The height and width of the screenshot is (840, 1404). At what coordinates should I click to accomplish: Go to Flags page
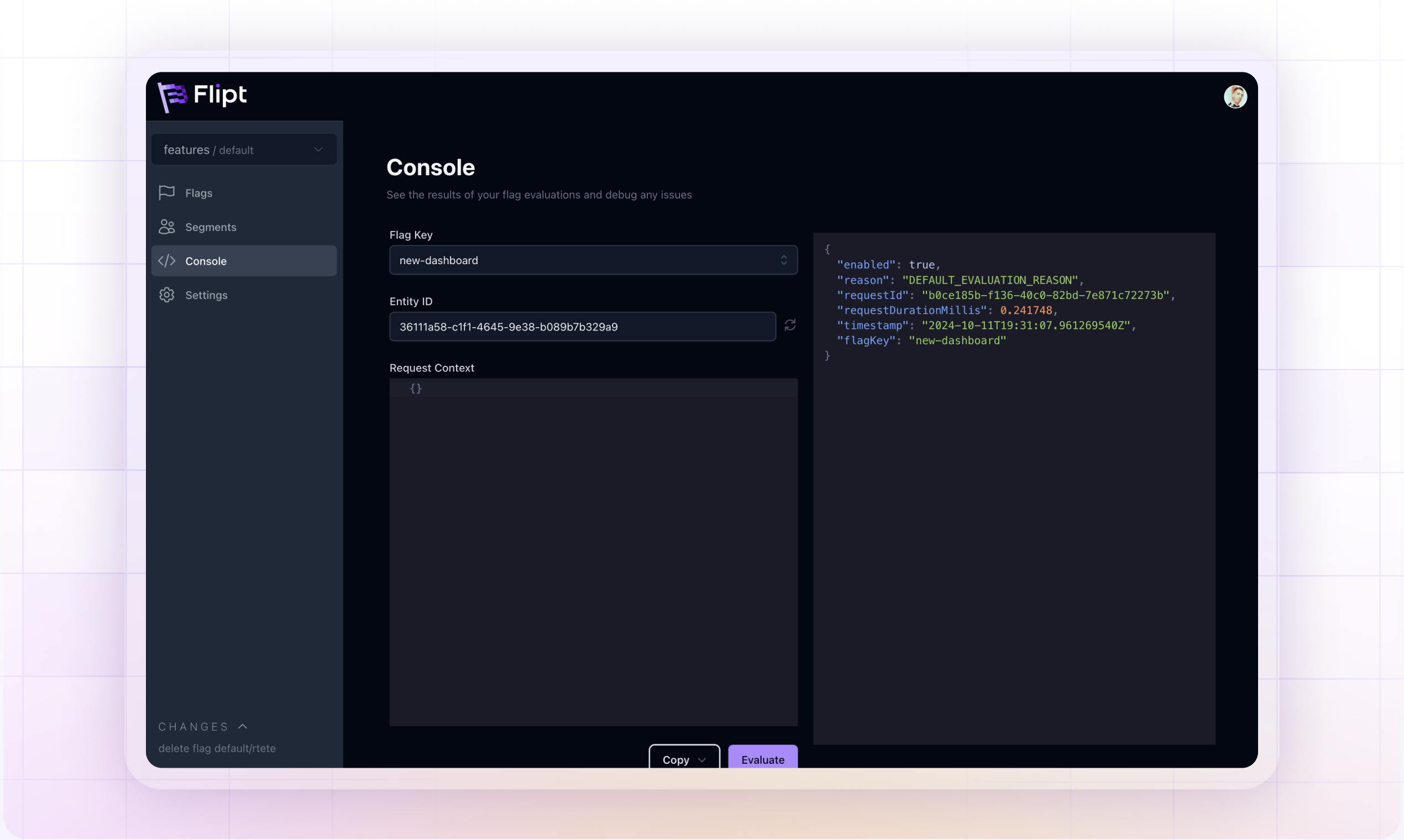pyautogui.click(x=198, y=193)
